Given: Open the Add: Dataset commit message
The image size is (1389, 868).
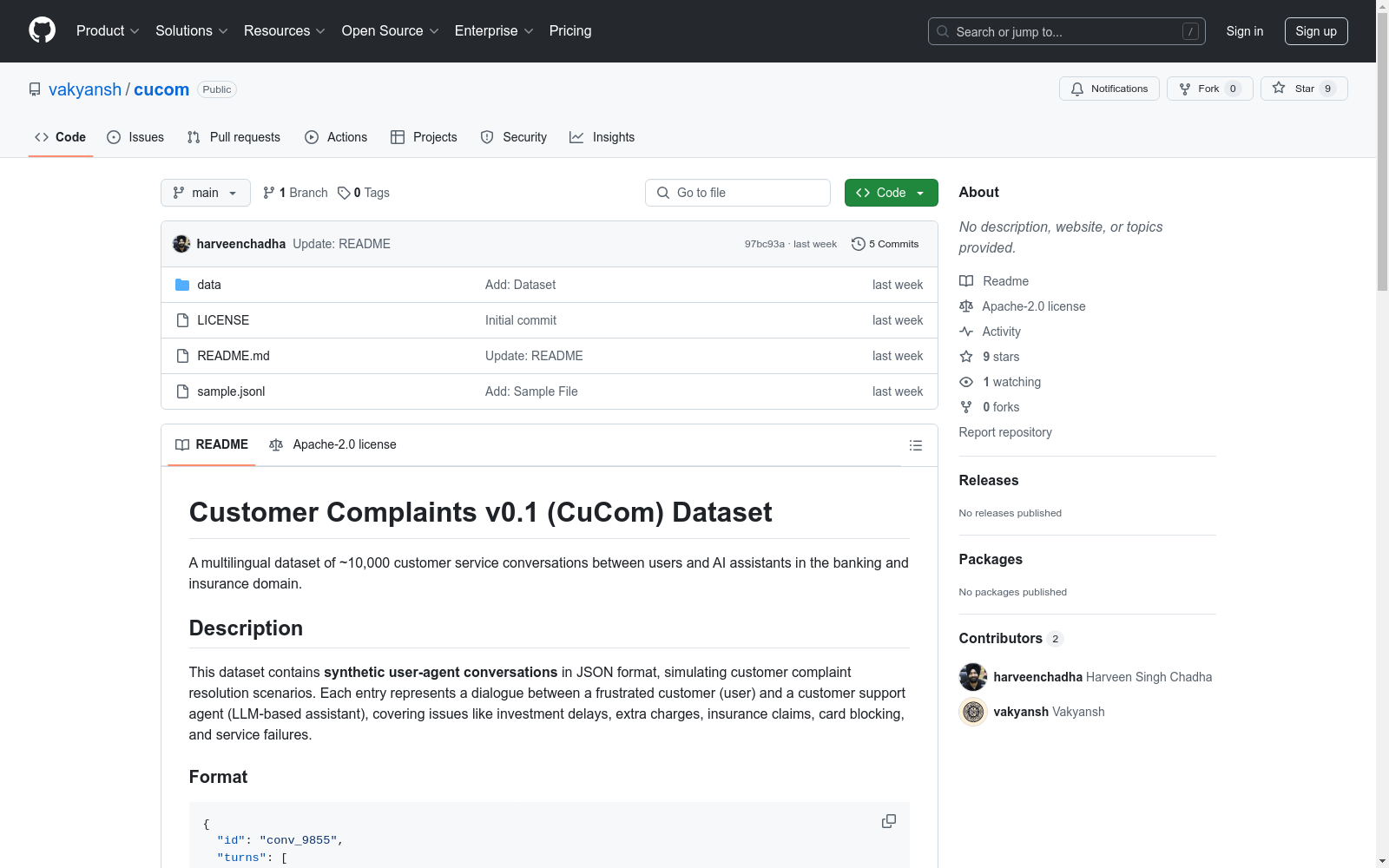Looking at the screenshot, I should click(x=521, y=285).
